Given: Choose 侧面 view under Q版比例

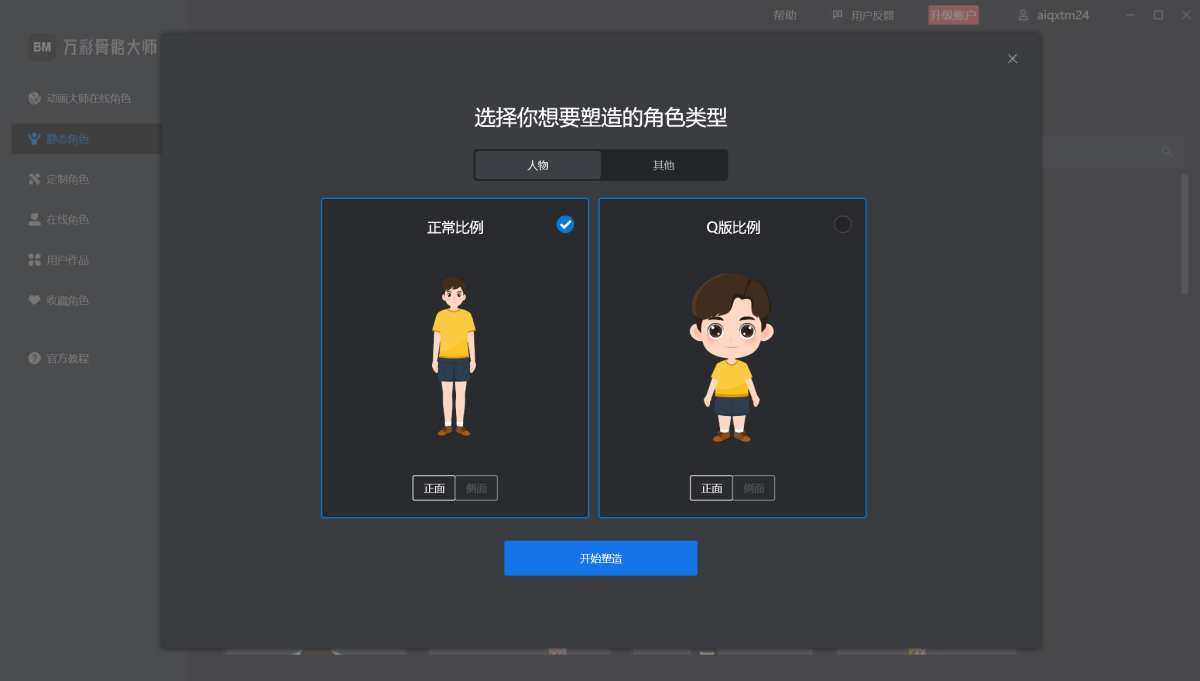Looking at the screenshot, I should click(754, 488).
